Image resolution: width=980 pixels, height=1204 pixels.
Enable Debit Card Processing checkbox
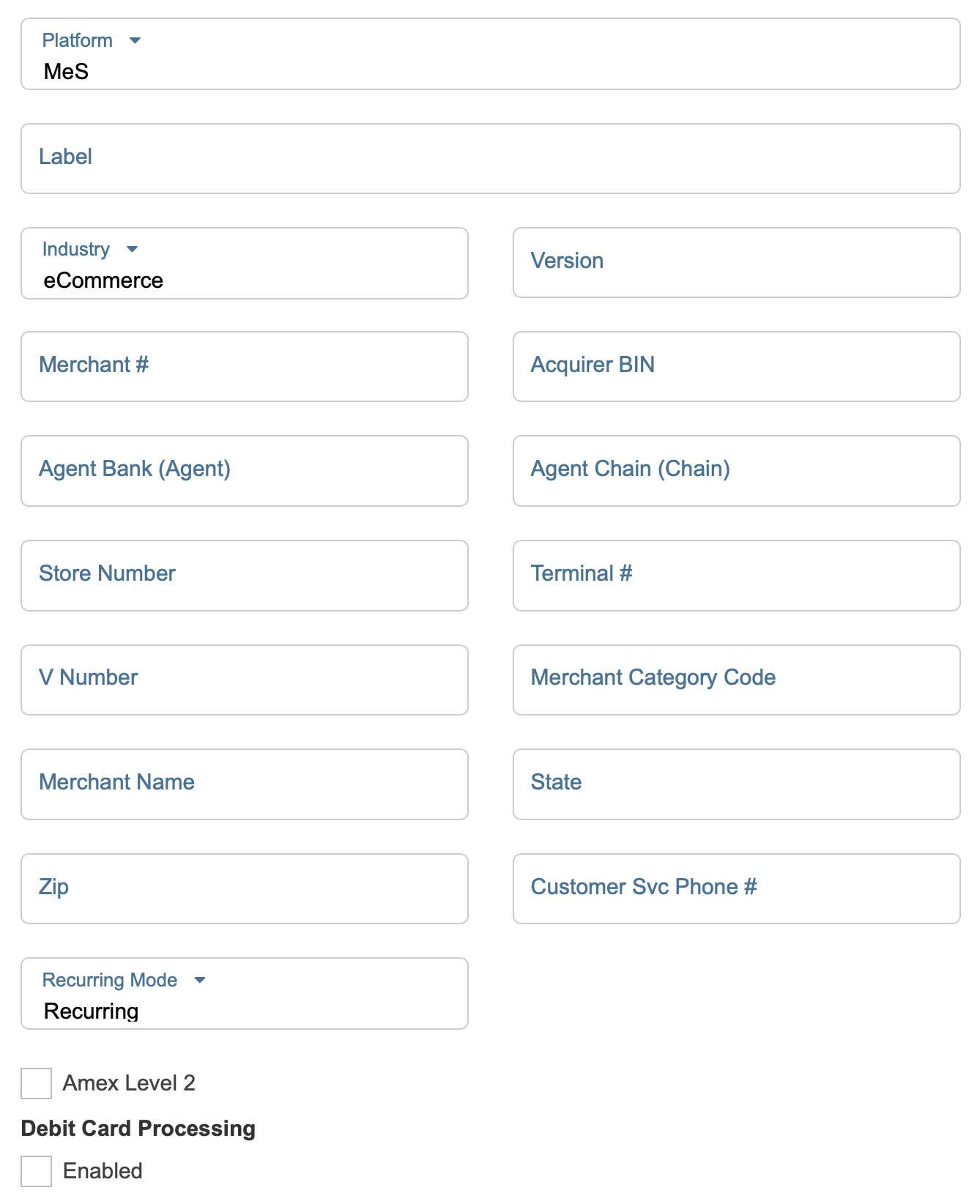click(37, 1171)
